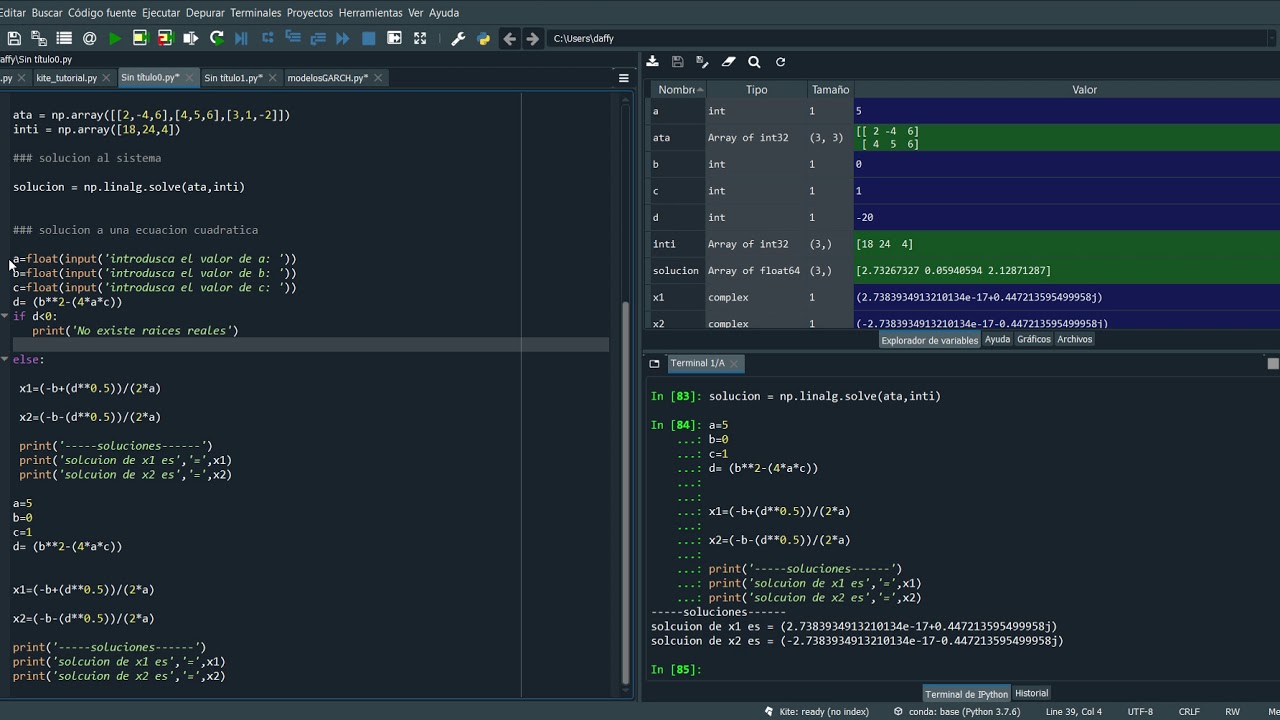The width and height of the screenshot is (1280, 720).
Task: Continue debugging with double arrow icon
Action: point(343,38)
